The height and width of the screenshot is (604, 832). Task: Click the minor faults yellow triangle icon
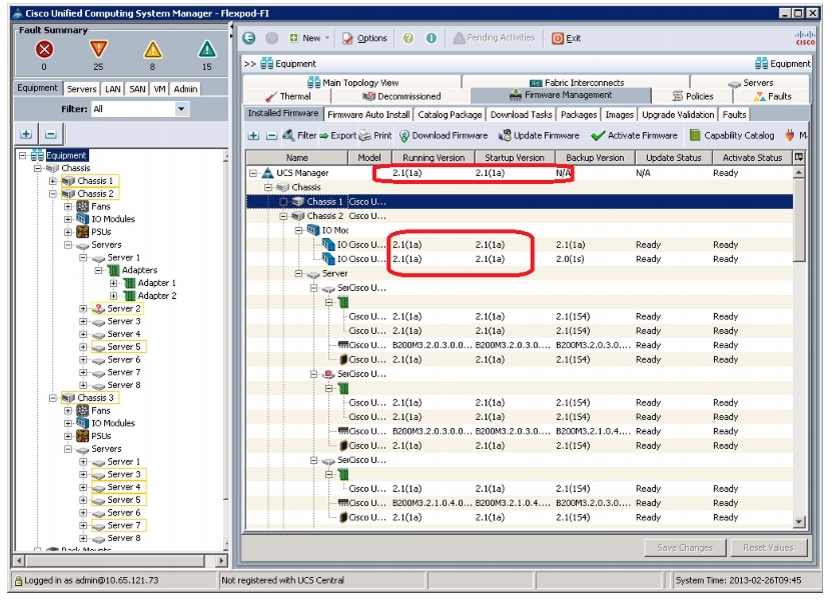(152, 49)
